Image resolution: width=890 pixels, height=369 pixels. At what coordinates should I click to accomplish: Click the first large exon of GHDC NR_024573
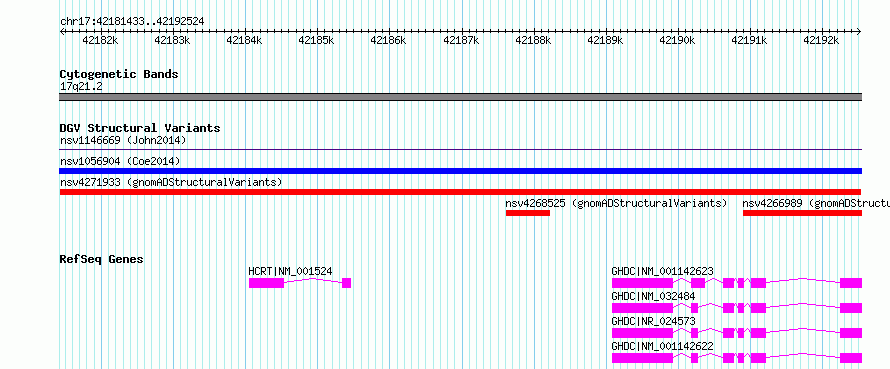643,333
